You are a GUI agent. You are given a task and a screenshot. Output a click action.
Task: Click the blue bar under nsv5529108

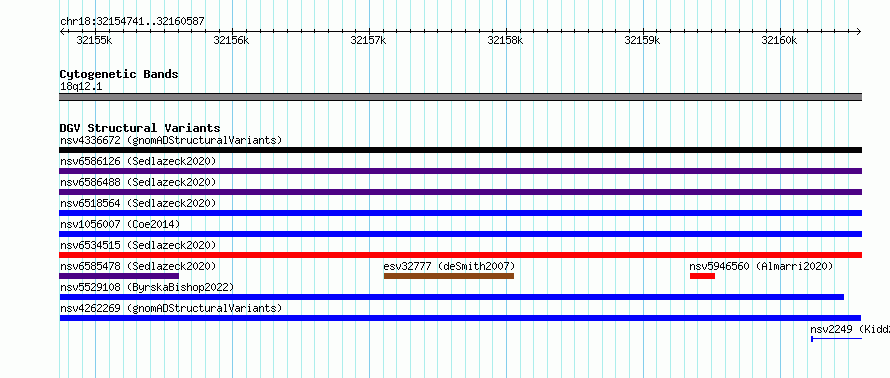click(452, 297)
